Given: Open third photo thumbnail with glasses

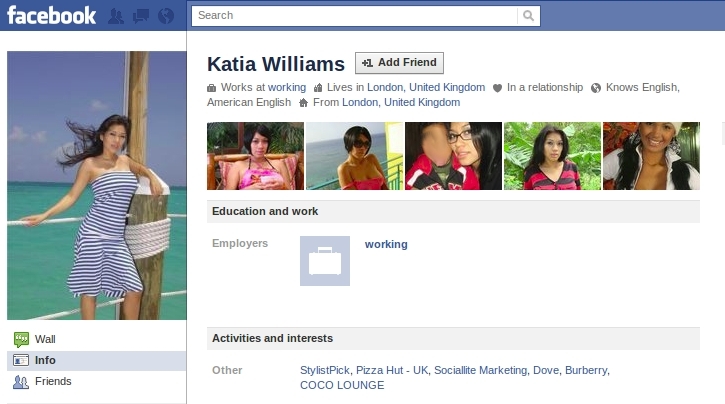Looking at the screenshot, I should pos(454,156).
